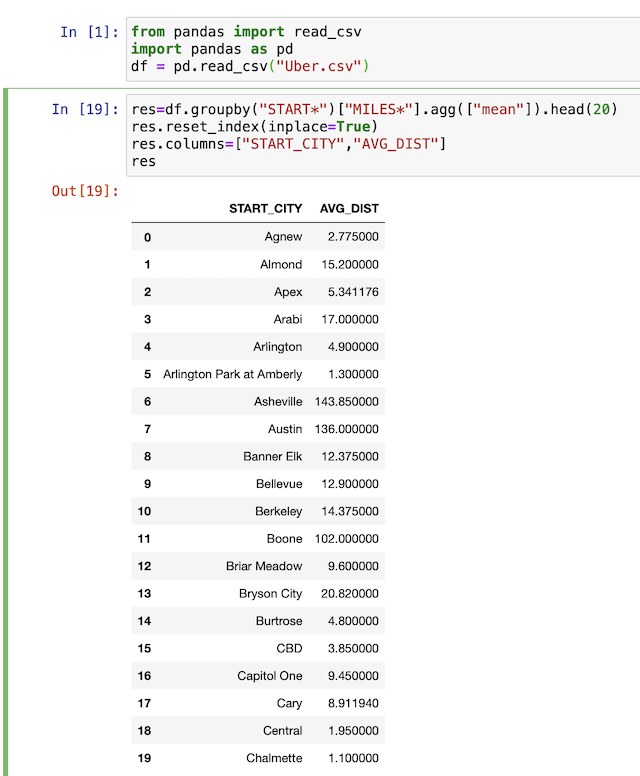Click the Agnew row cell
Image resolution: width=640 pixels, height=776 pixels.
283,237
